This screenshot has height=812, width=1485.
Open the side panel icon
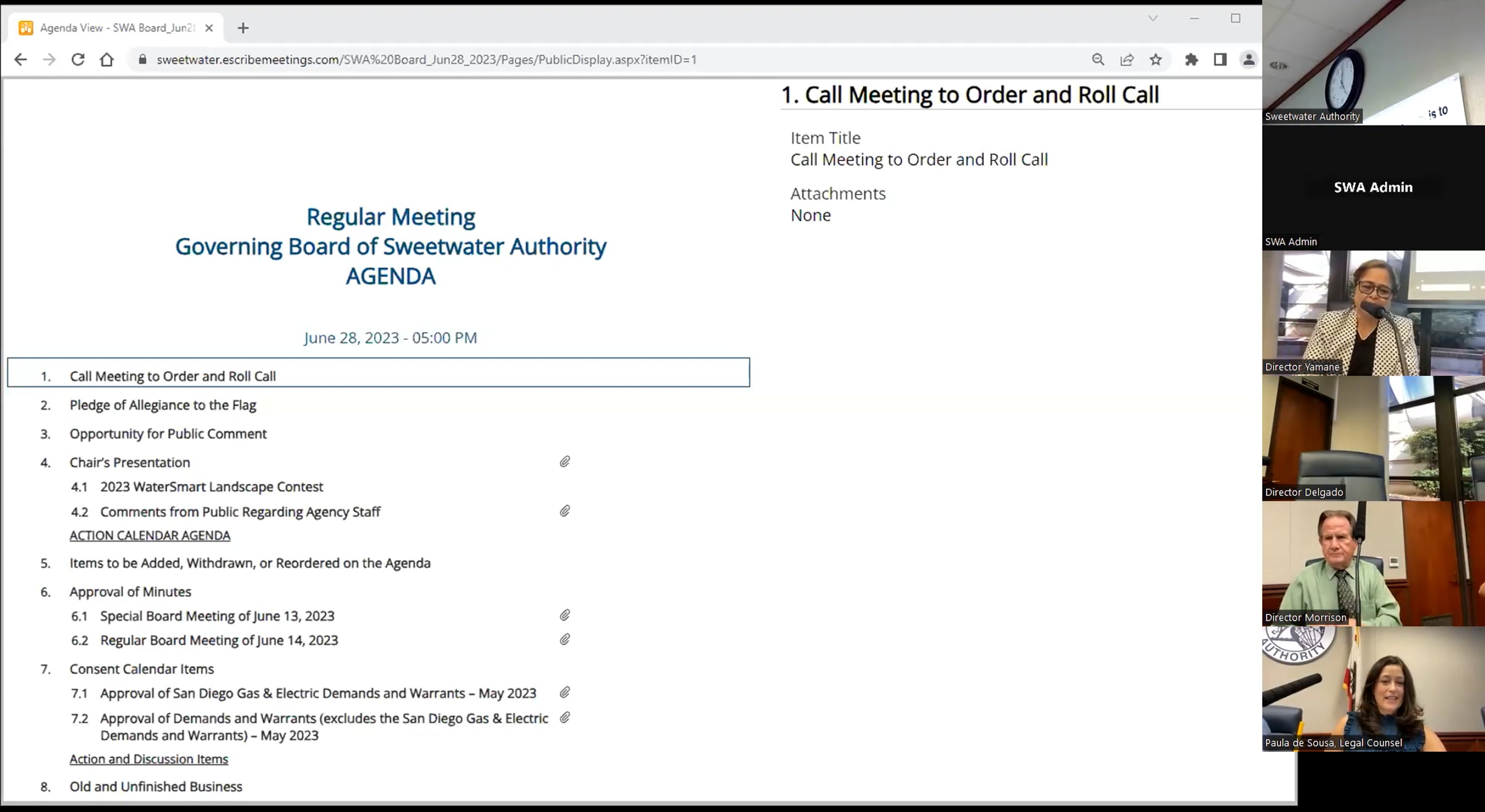(x=1220, y=59)
